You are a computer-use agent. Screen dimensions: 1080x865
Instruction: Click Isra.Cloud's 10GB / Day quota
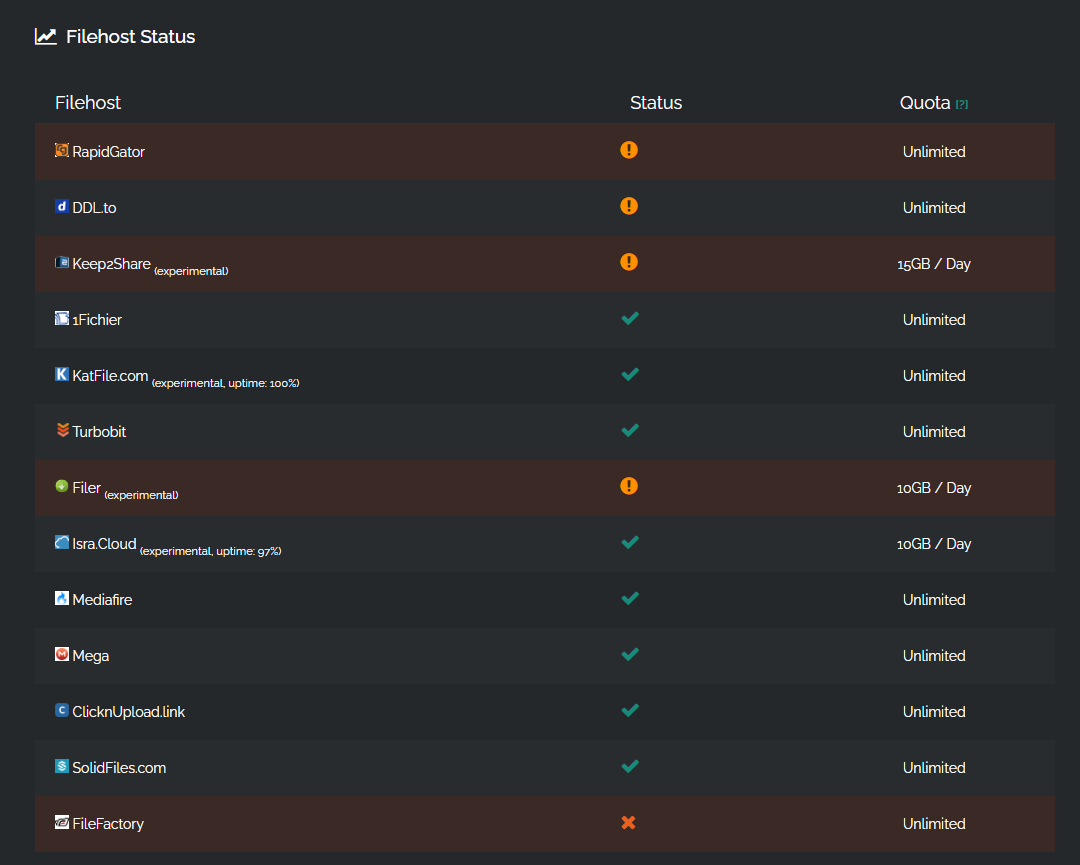point(934,544)
